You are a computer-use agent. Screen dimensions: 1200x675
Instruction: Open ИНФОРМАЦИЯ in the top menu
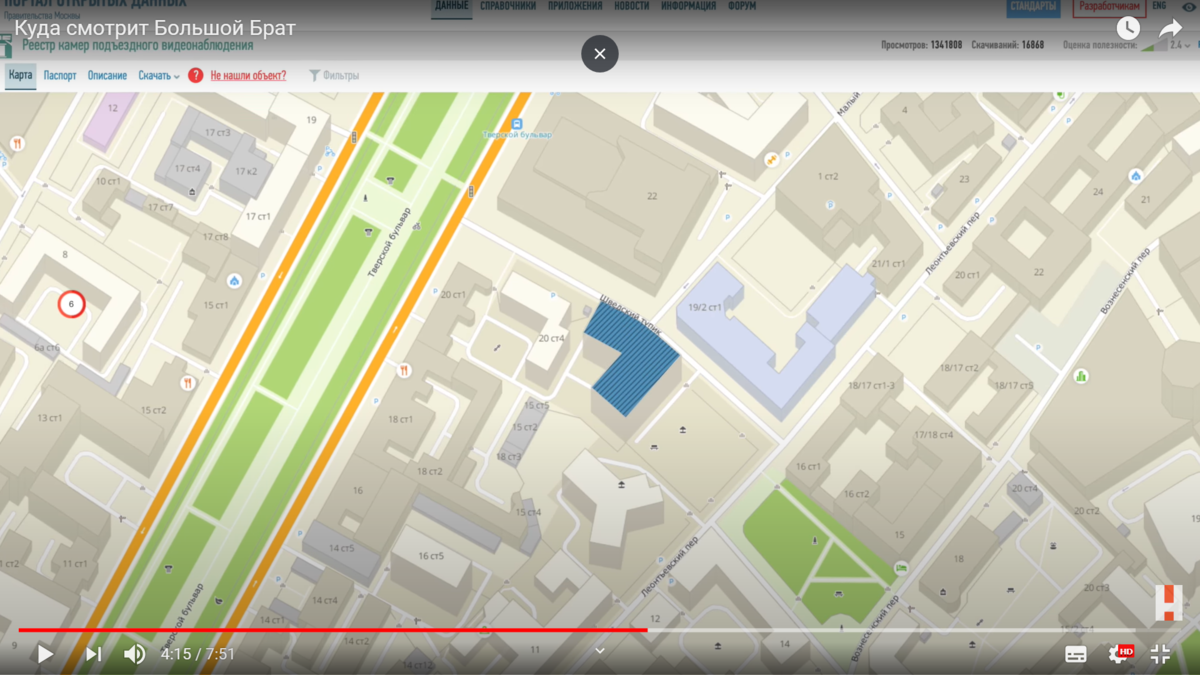click(x=688, y=7)
